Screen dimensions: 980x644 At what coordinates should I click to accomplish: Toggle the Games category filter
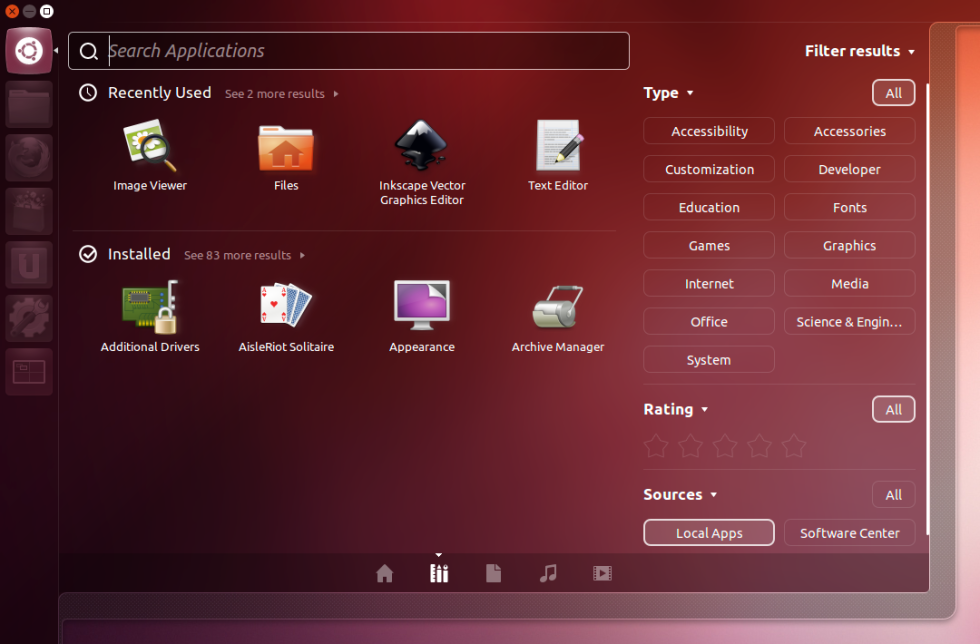[708, 245]
